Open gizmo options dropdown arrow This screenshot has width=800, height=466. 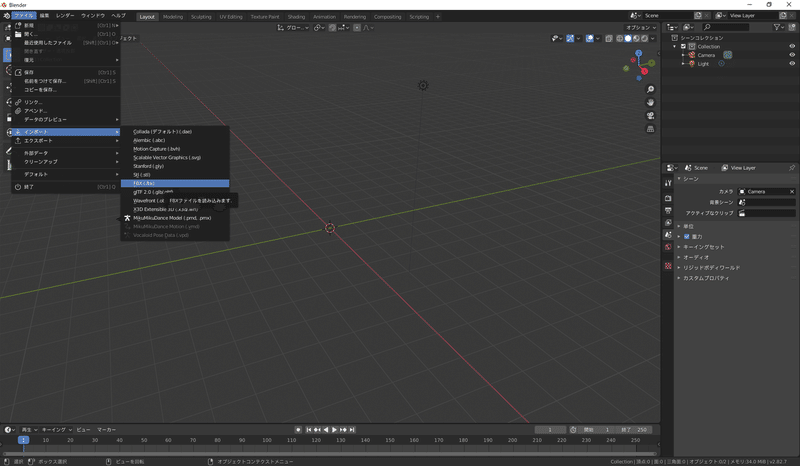(578, 38)
